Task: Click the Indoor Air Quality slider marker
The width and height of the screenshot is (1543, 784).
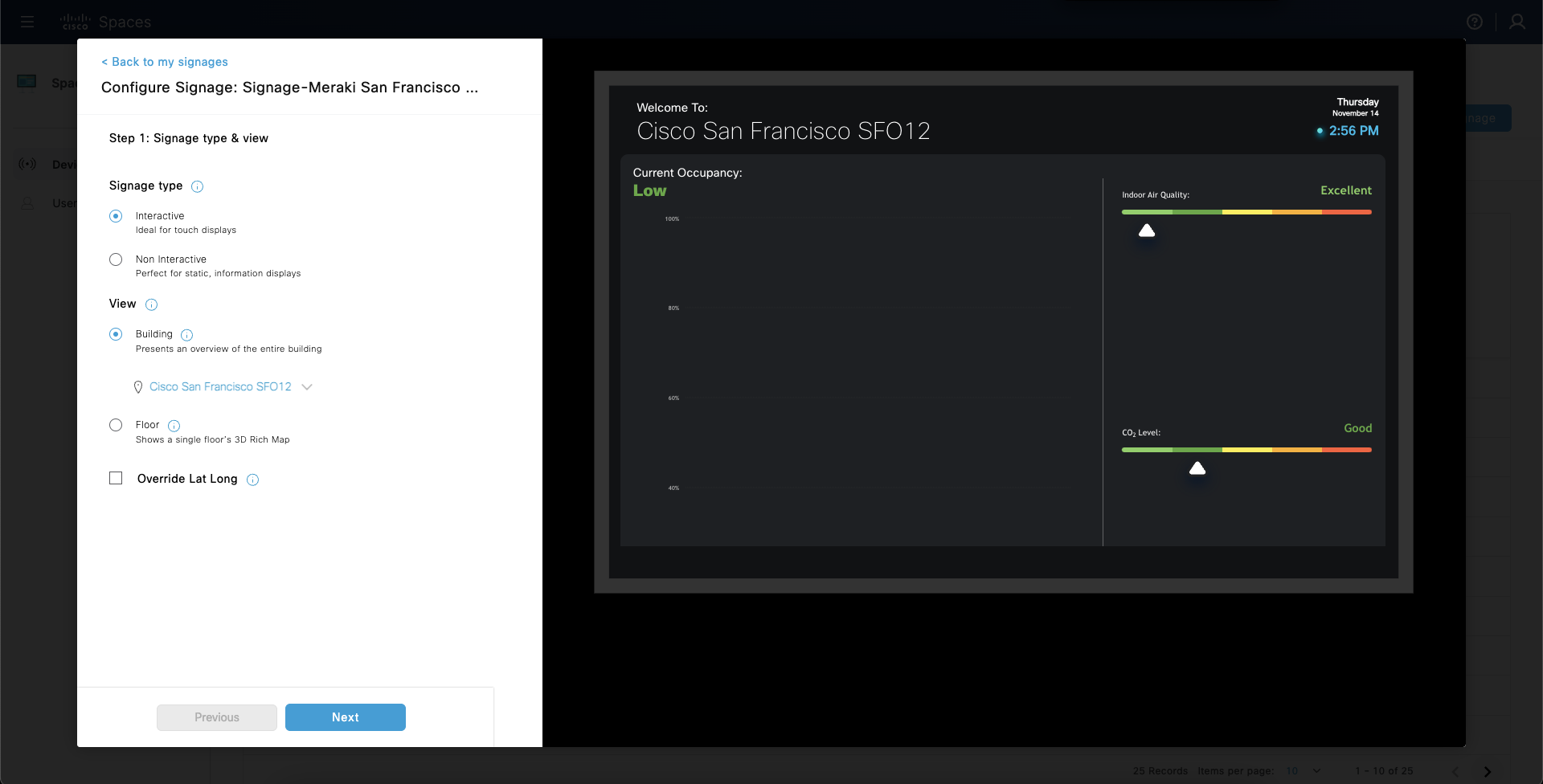Action: coord(1147,231)
